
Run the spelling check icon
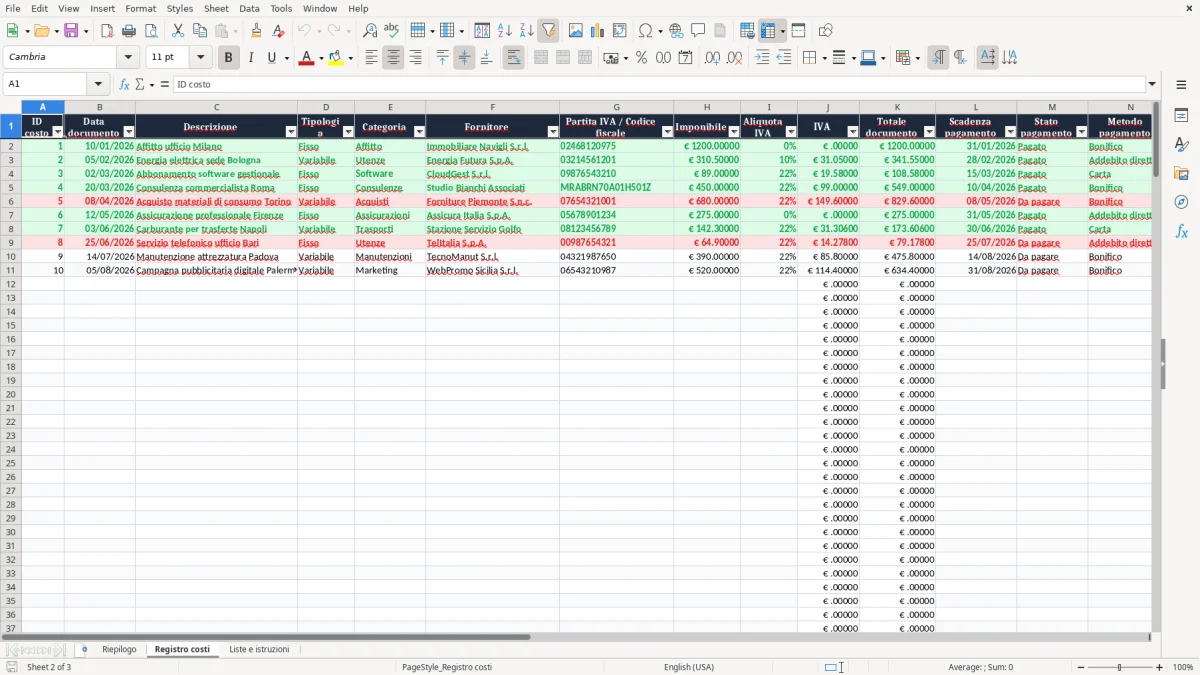point(392,31)
